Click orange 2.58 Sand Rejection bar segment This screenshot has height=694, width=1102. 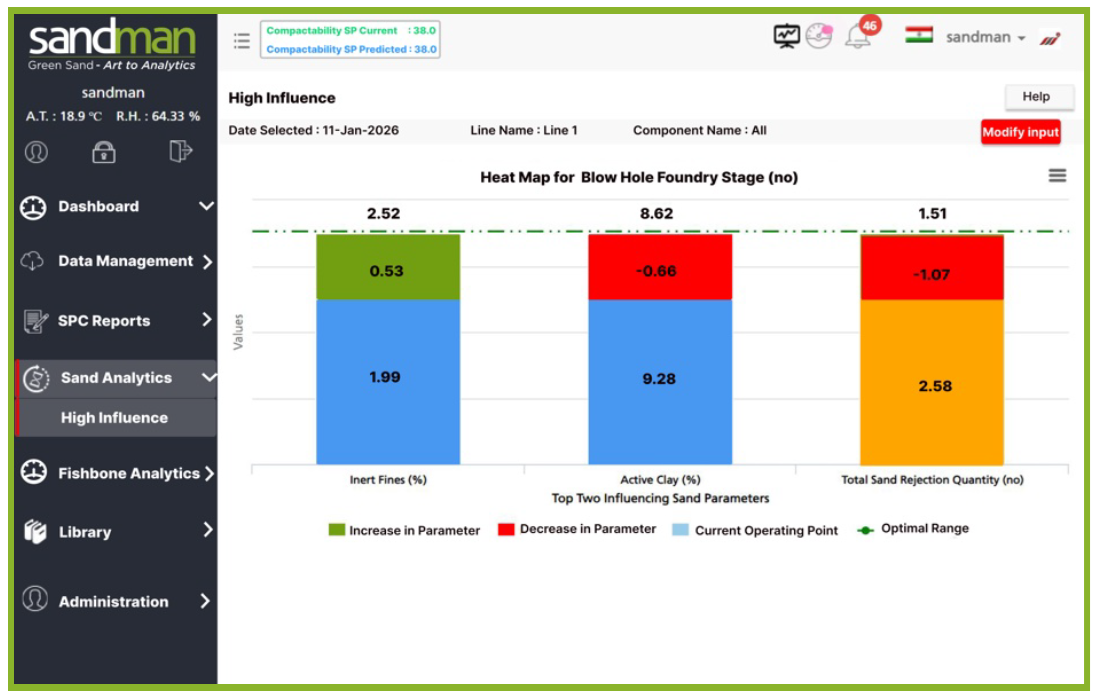coord(932,382)
